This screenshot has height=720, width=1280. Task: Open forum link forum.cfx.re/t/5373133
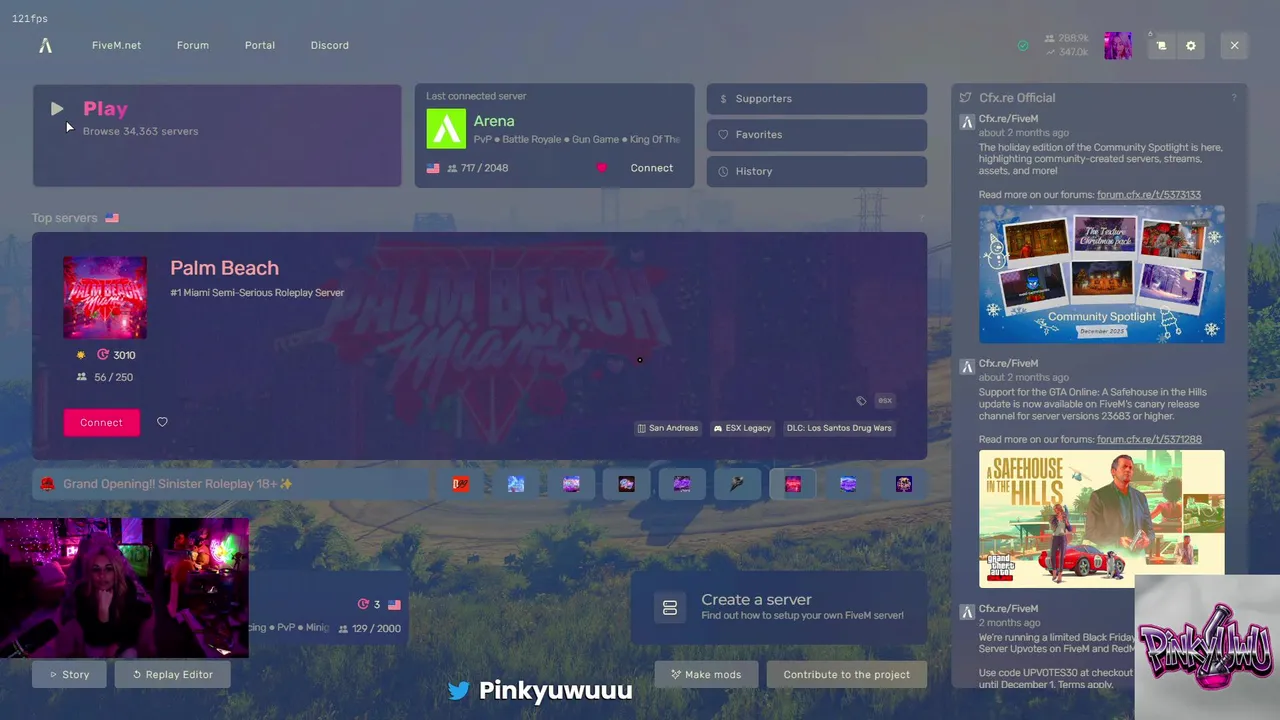pos(1149,195)
